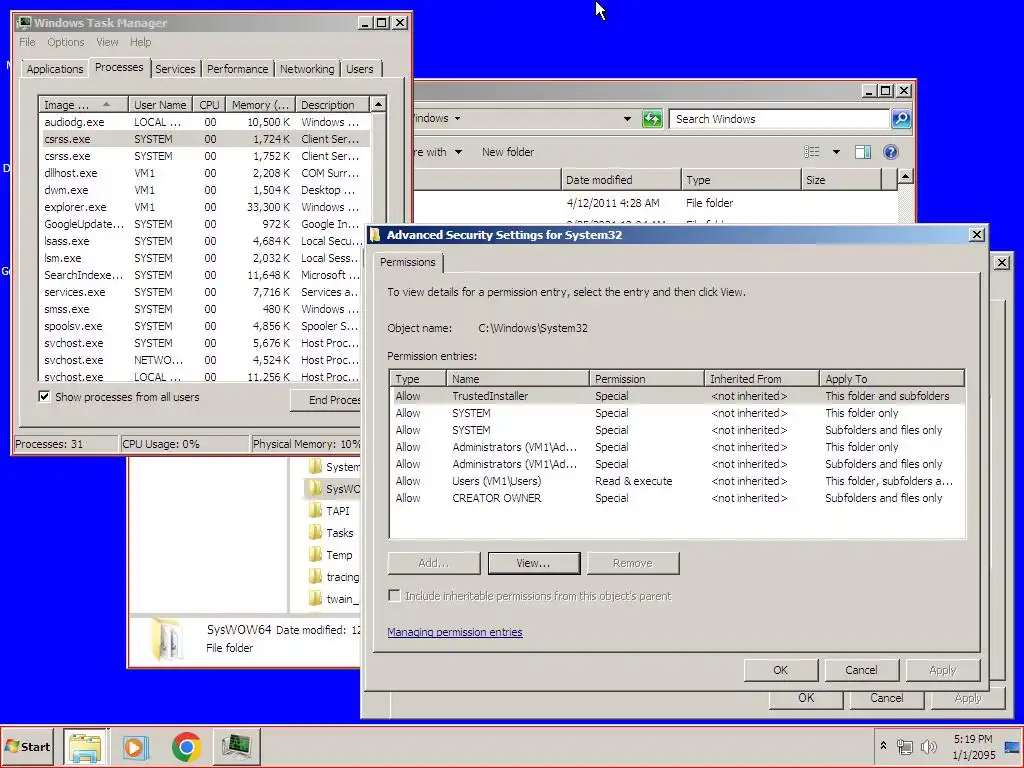
Task: Select the Tasks folder icon
Action: click(x=315, y=533)
